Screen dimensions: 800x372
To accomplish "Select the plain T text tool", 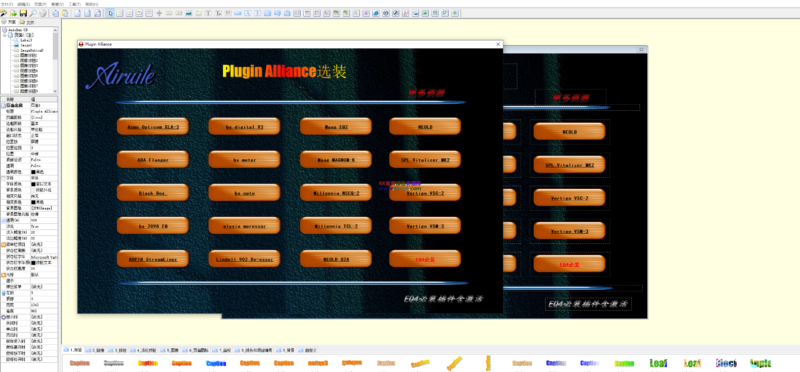I will pos(208,13).
